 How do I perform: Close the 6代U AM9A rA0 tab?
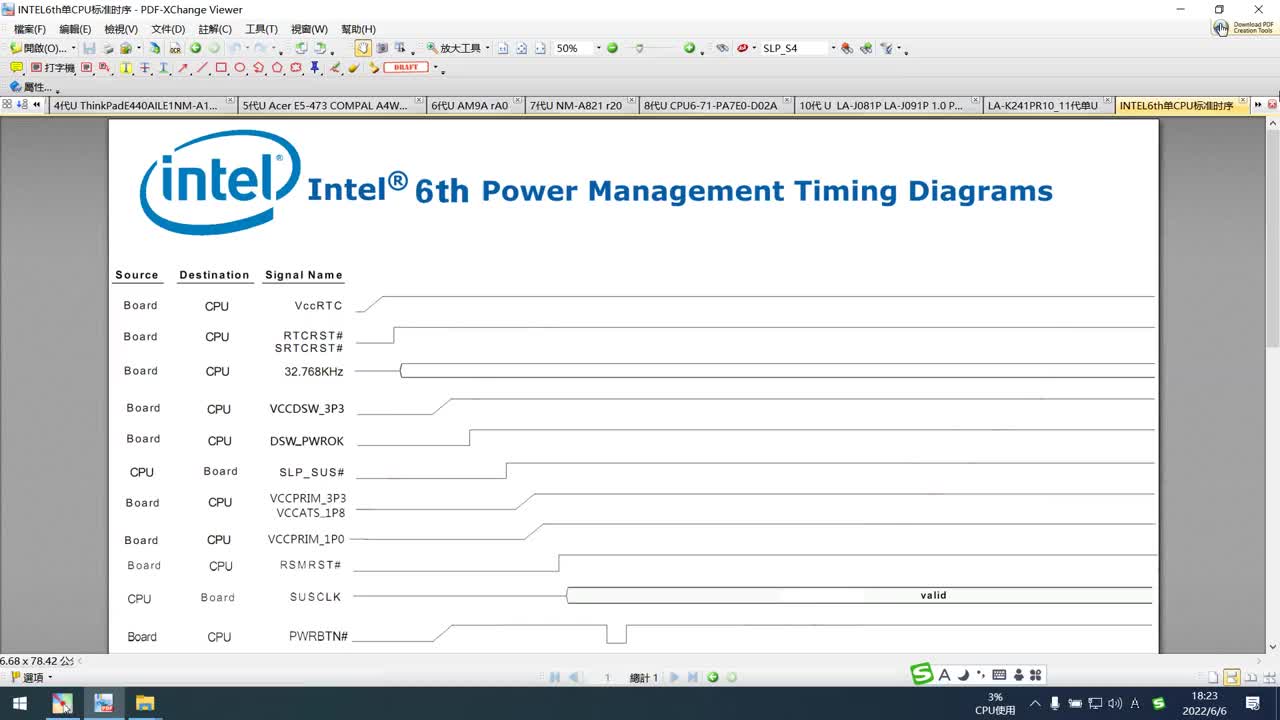pos(519,102)
